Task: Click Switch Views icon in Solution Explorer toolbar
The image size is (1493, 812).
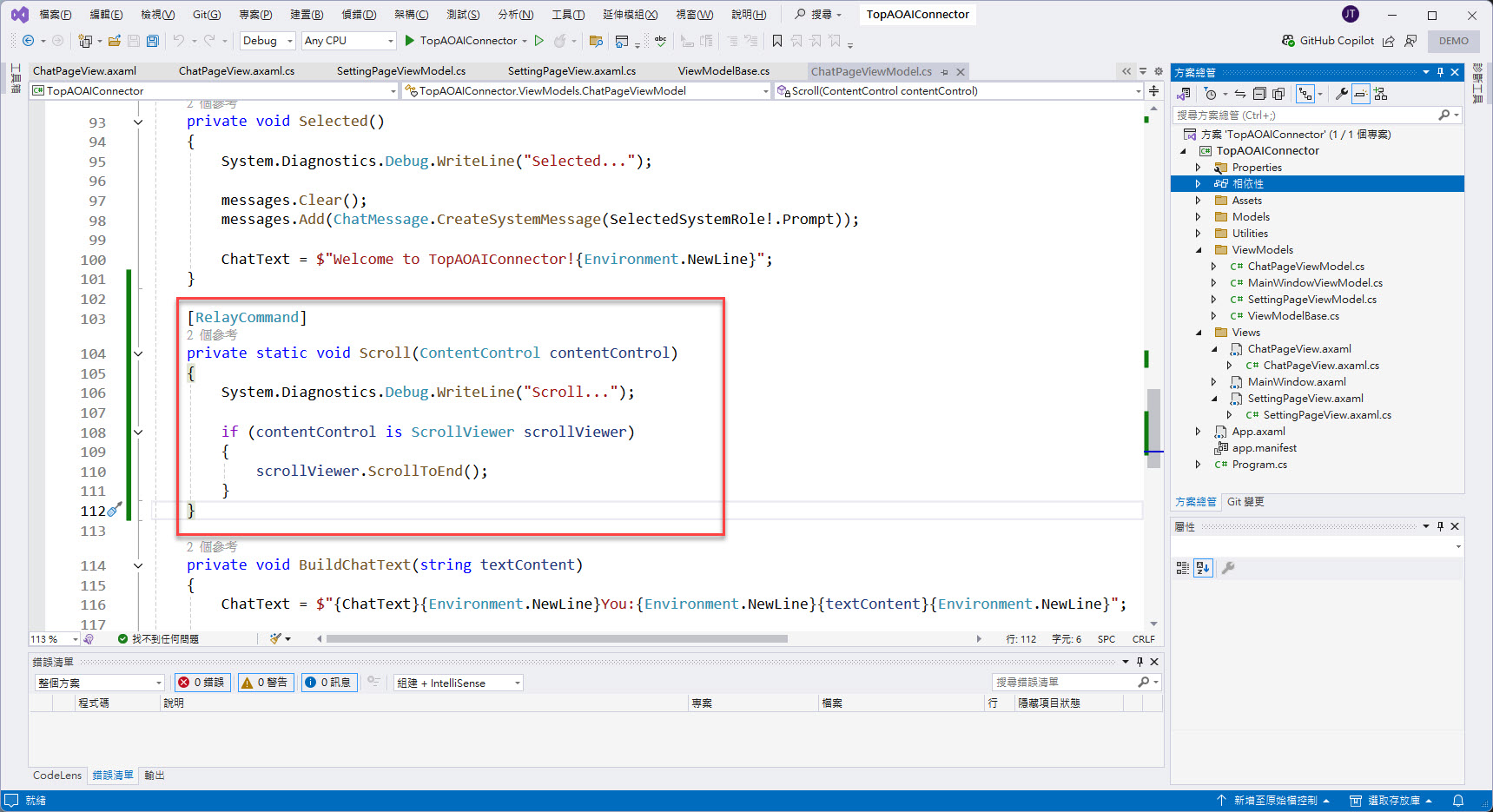Action: coord(1184,94)
